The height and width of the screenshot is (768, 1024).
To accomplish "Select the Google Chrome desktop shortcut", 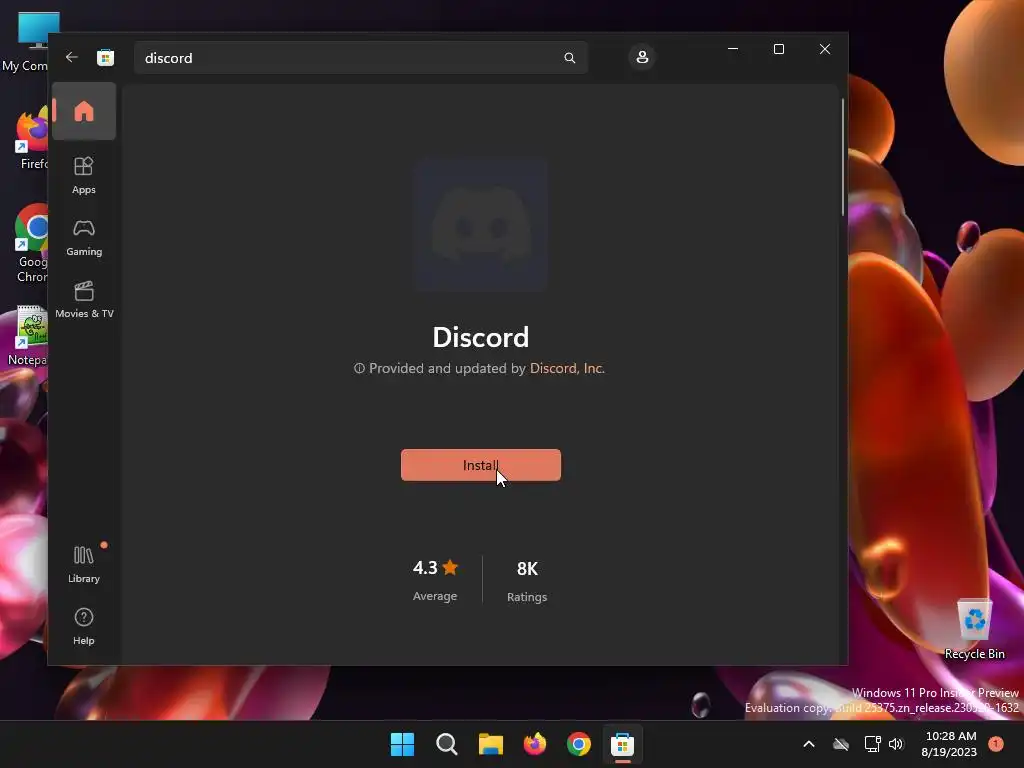I will point(31,244).
